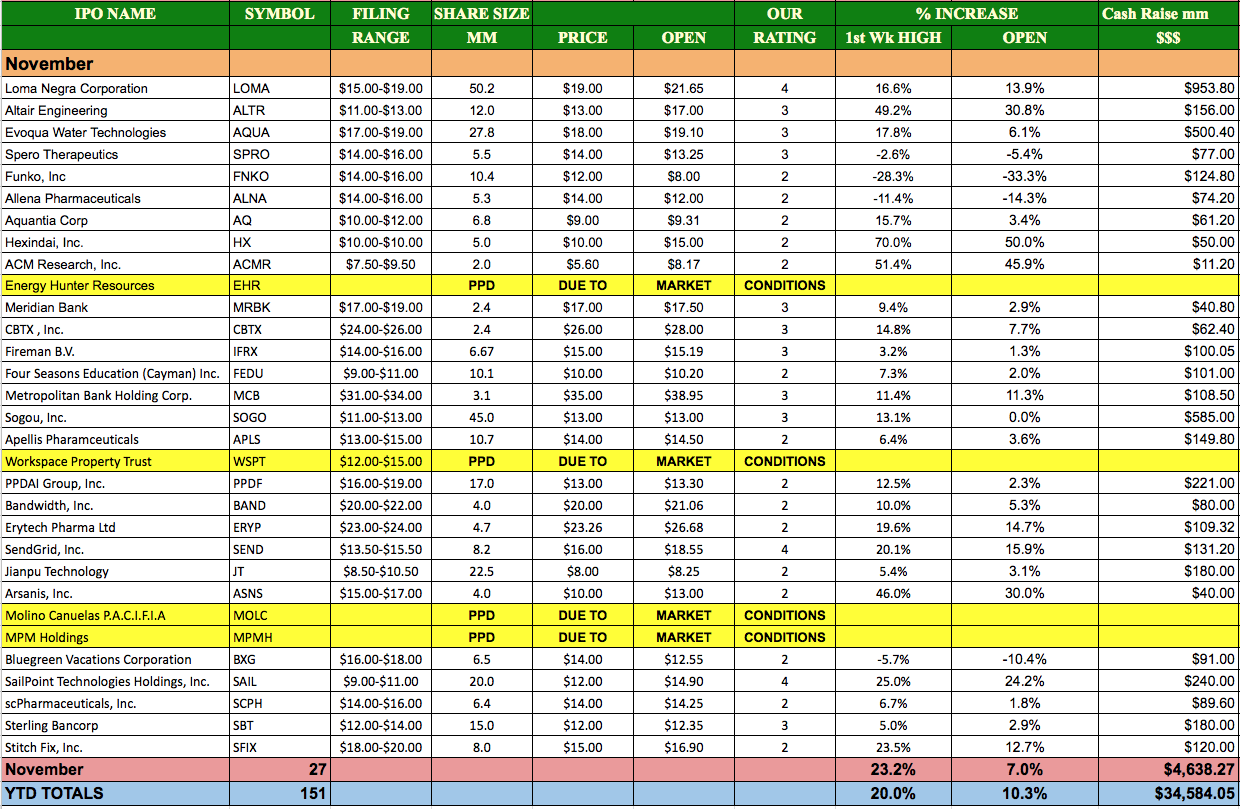
Task: Select the Energy Hunter Resources row name
Action: tap(115, 286)
